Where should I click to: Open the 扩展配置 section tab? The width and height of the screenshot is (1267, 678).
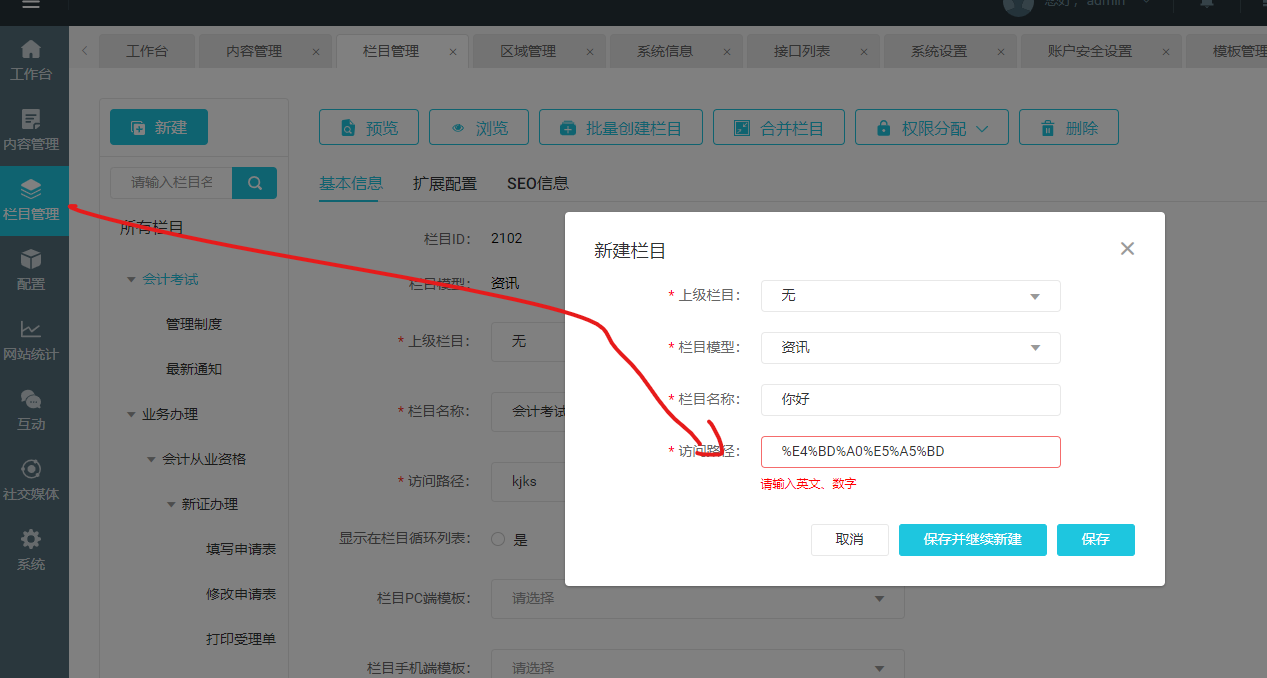pos(445,183)
